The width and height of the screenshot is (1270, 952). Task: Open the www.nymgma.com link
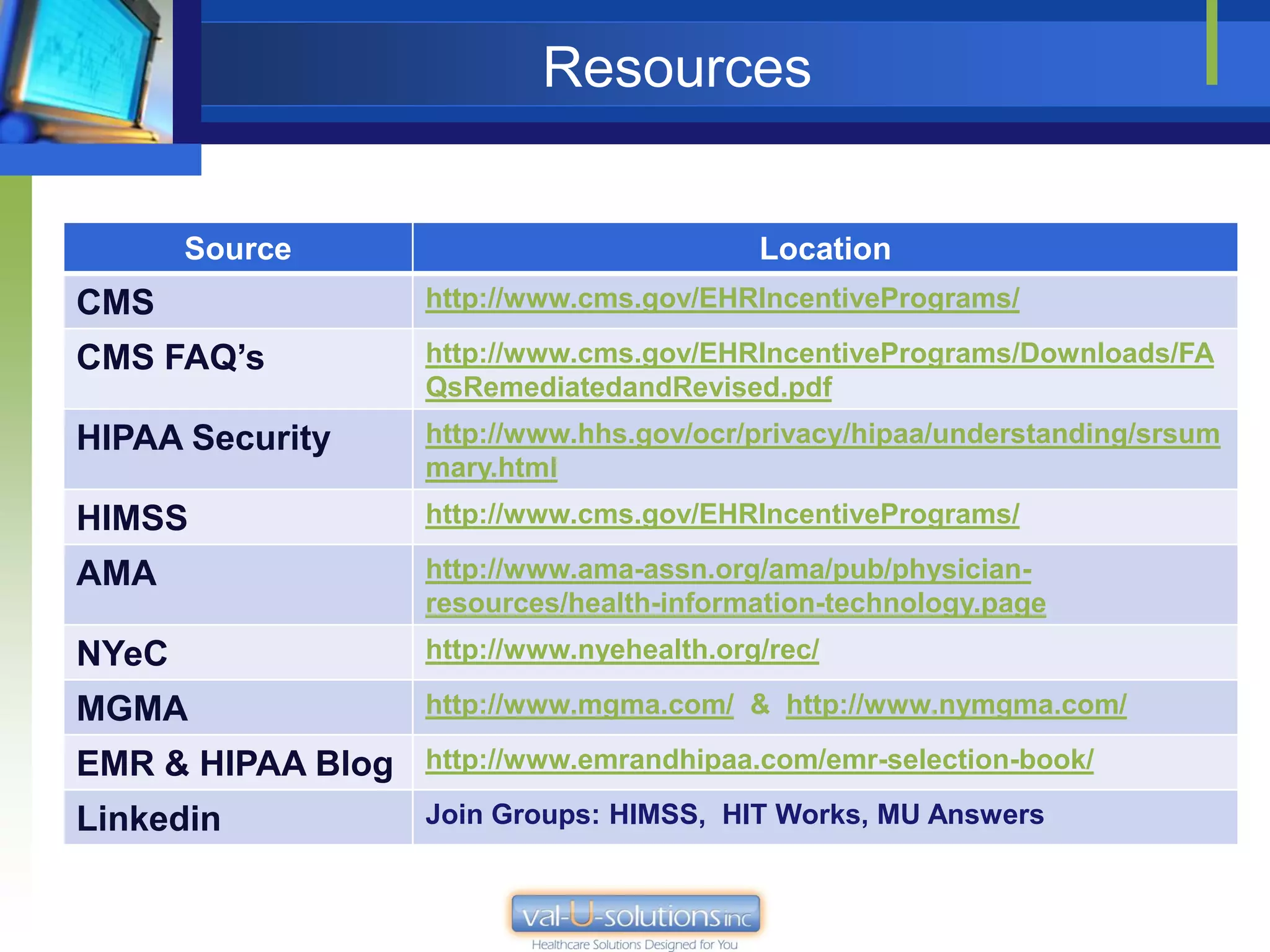coord(956,705)
